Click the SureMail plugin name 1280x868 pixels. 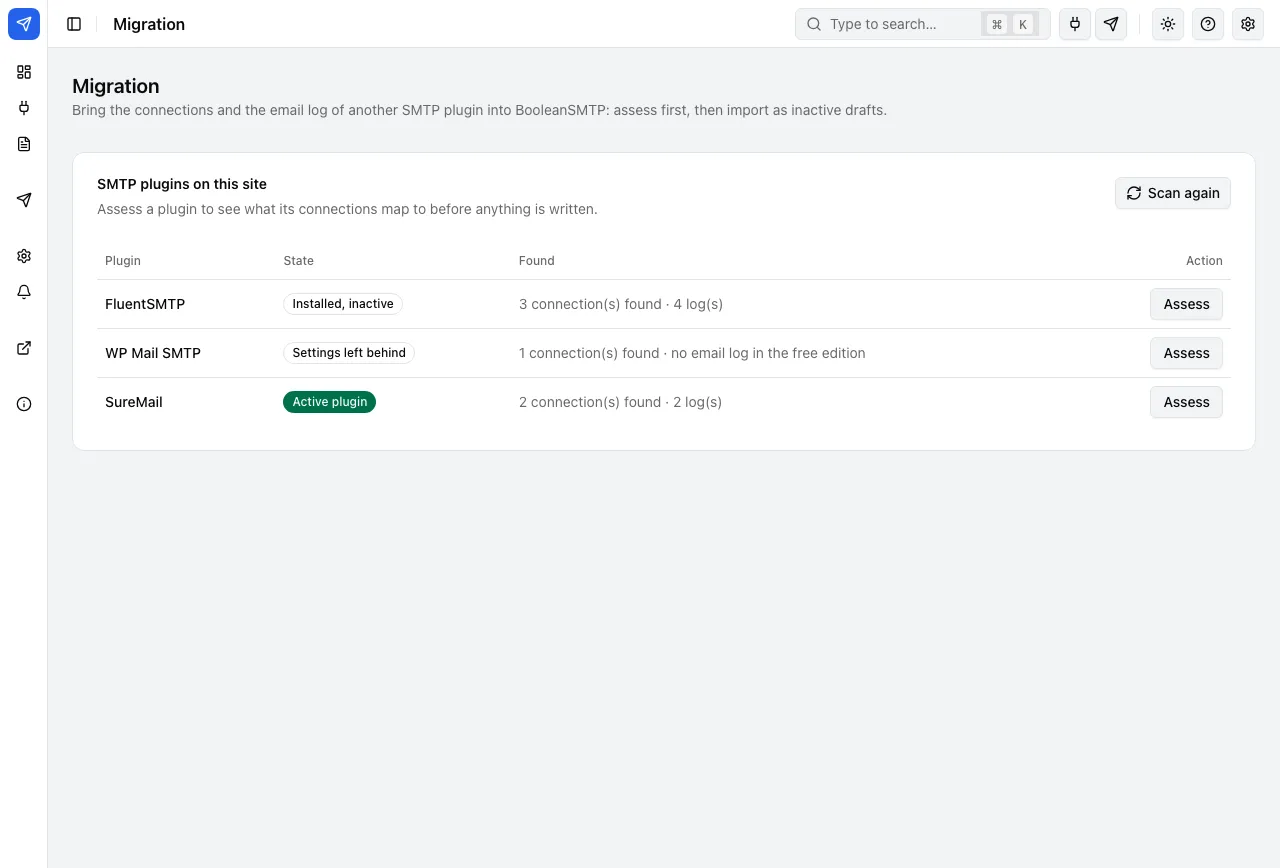(134, 402)
